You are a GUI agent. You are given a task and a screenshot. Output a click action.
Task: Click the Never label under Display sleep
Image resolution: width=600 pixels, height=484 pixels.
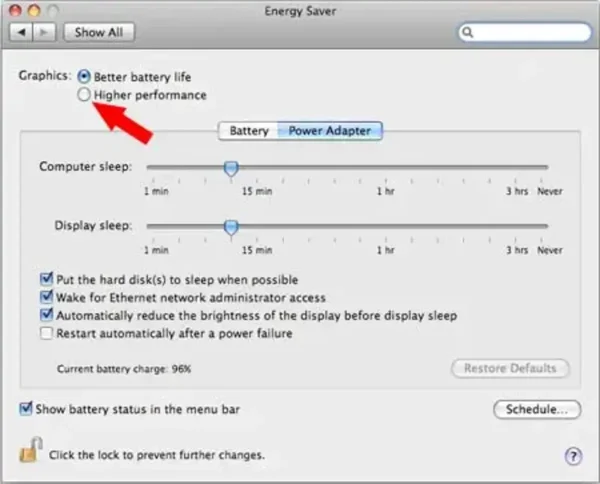click(x=550, y=250)
